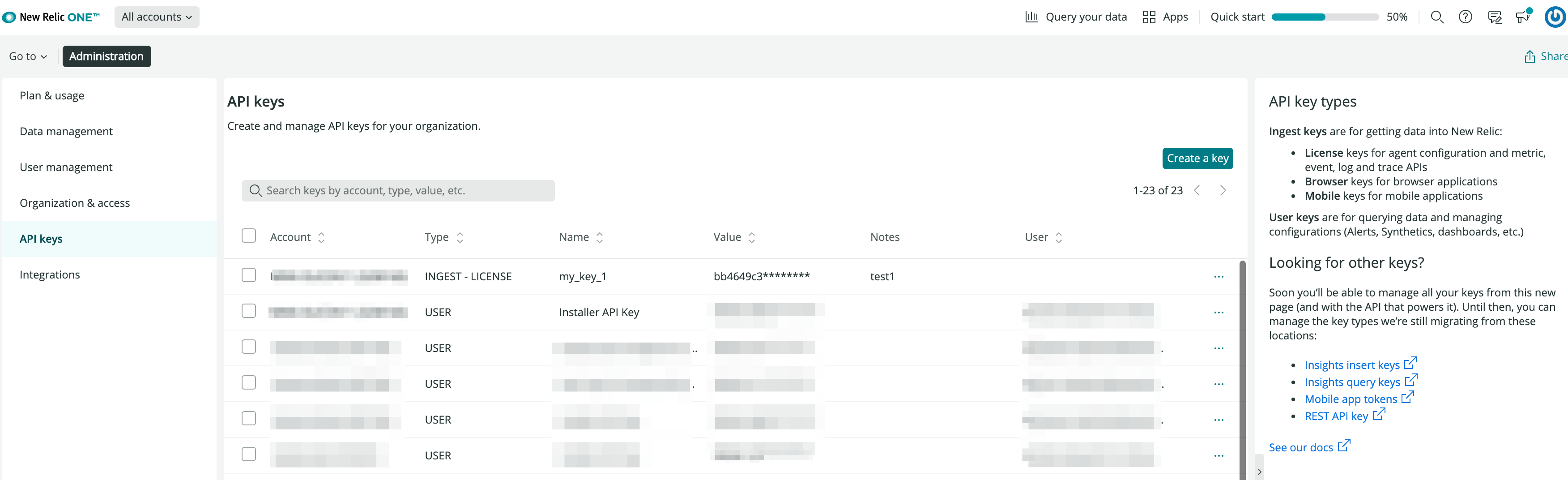Click external link icon beside Insights insert keys
Viewport: 1568px width, 480px height.
(x=1410, y=363)
